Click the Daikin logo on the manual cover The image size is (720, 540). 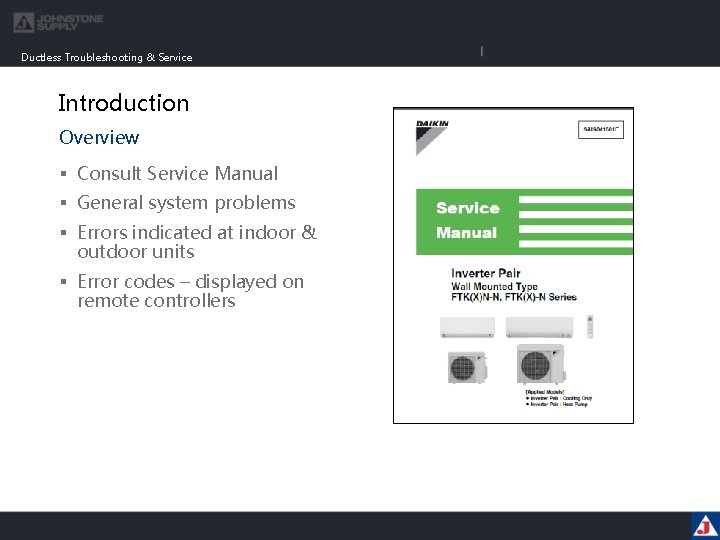click(432, 138)
